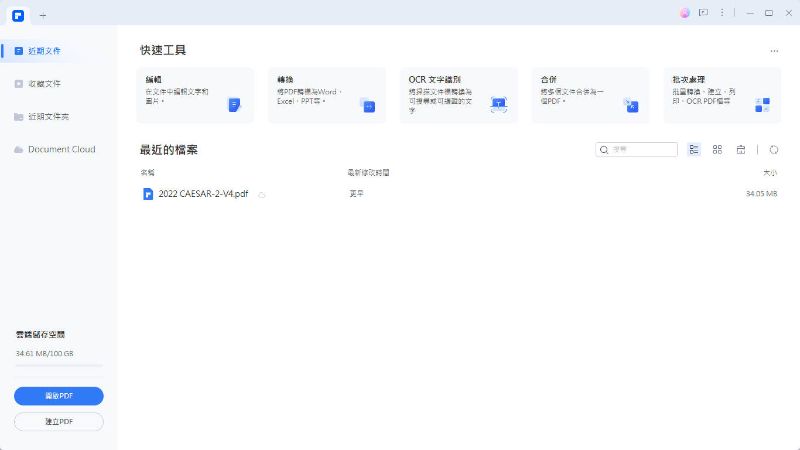The height and width of the screenshot is (450, 800).
Task: Select 收藏文件 in the sidebar
Action: (x=44, y=84)
